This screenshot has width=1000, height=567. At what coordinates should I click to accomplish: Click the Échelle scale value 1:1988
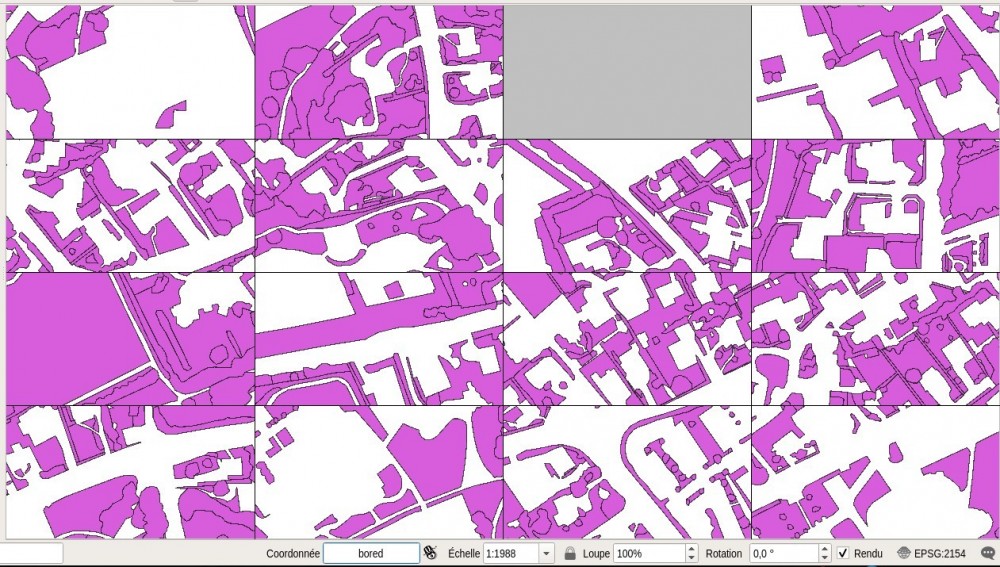(509, 553)
